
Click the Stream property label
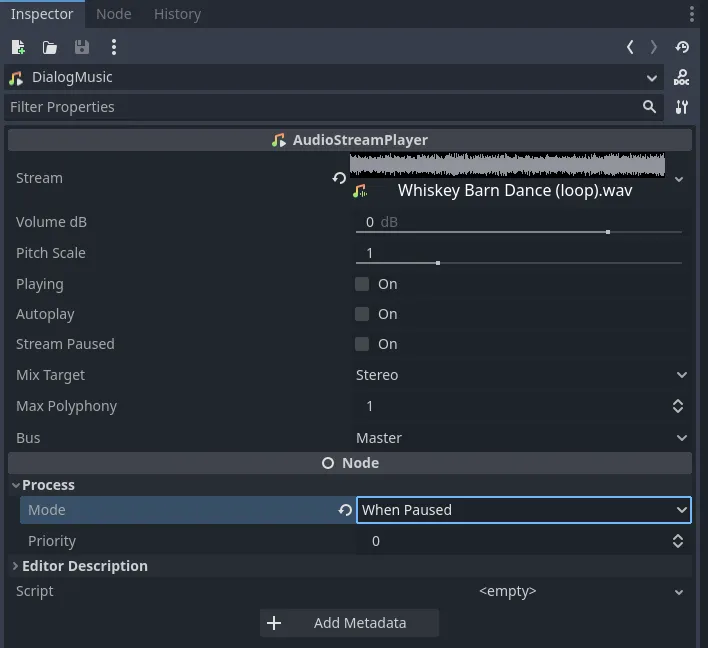tap(39, 178)
